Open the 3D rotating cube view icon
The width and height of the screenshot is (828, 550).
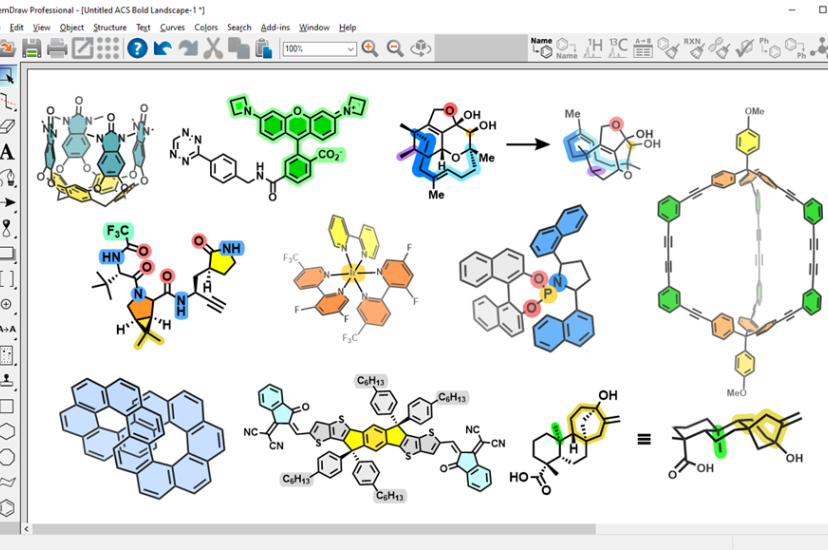tap(421, 48)
